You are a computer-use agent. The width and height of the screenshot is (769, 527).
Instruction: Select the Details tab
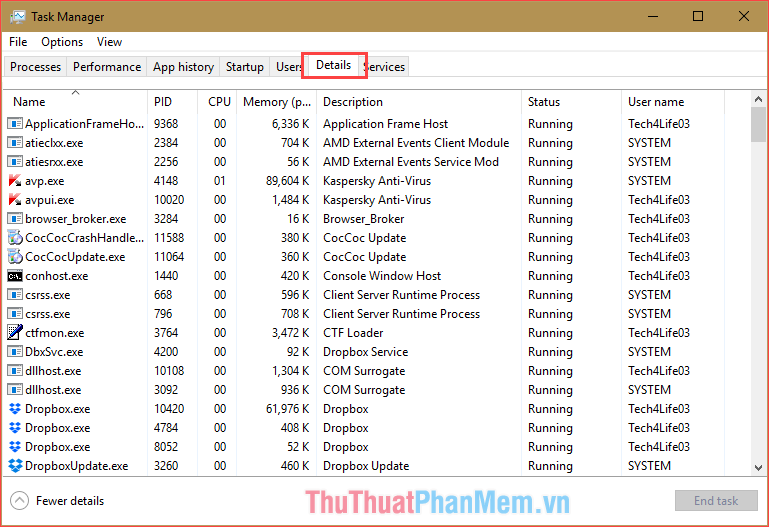[333, 65]
